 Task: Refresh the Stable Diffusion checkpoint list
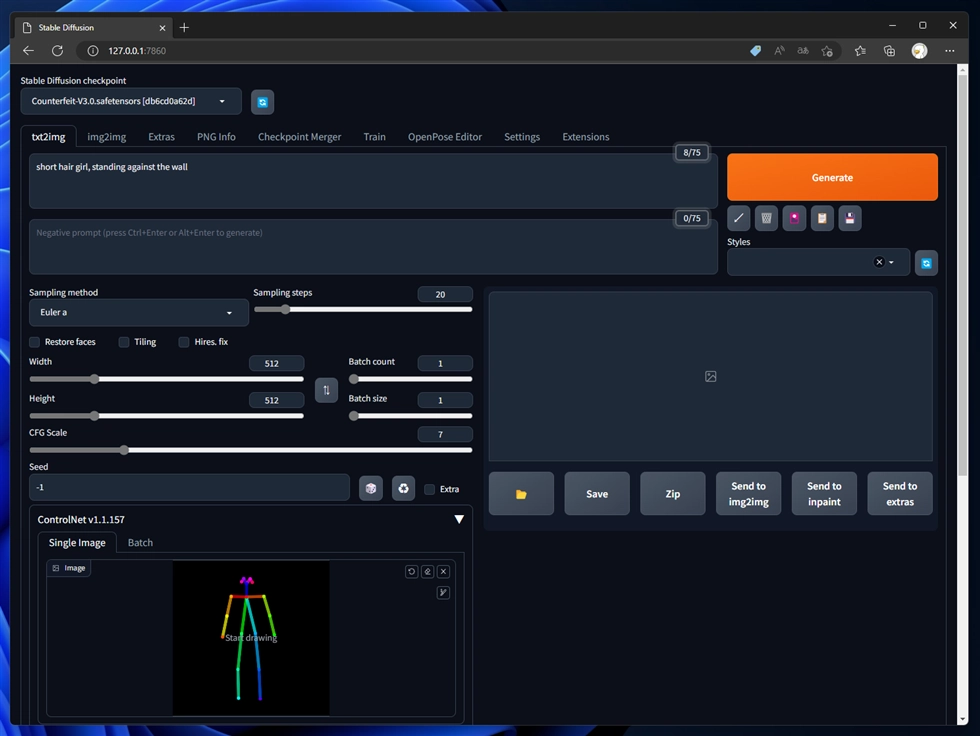pos(262,101)
